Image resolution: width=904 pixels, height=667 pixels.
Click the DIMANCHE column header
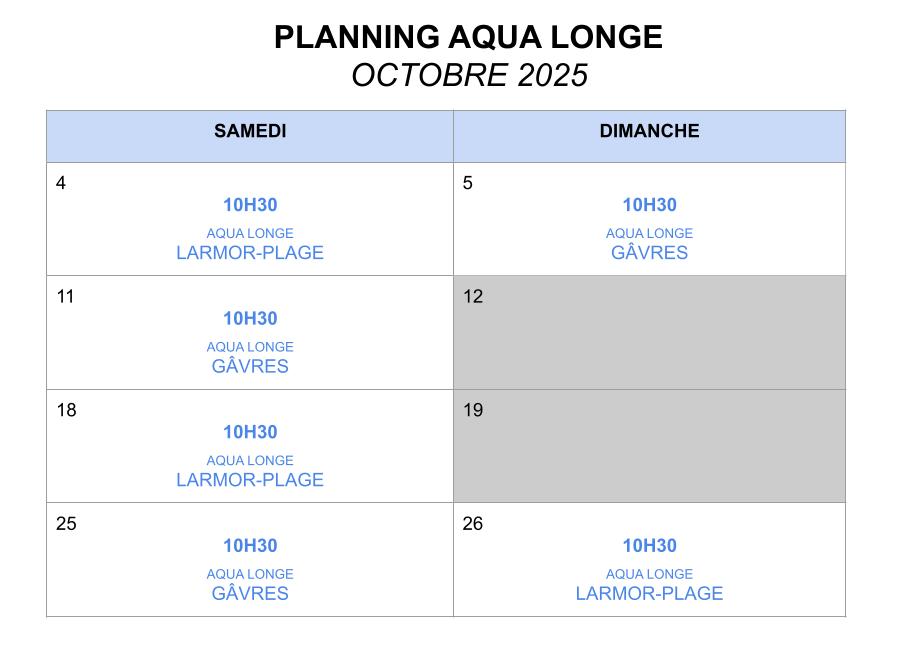pyautogui.click(x=649, y=131)
